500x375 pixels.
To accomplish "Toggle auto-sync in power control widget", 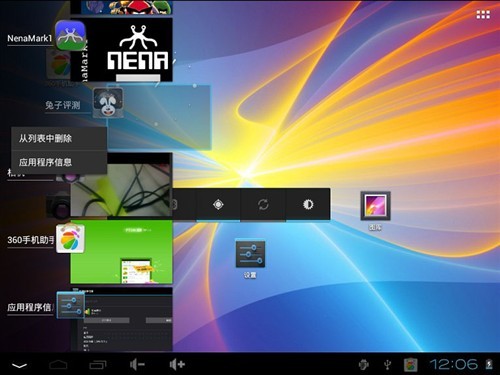I will point(263,204).
